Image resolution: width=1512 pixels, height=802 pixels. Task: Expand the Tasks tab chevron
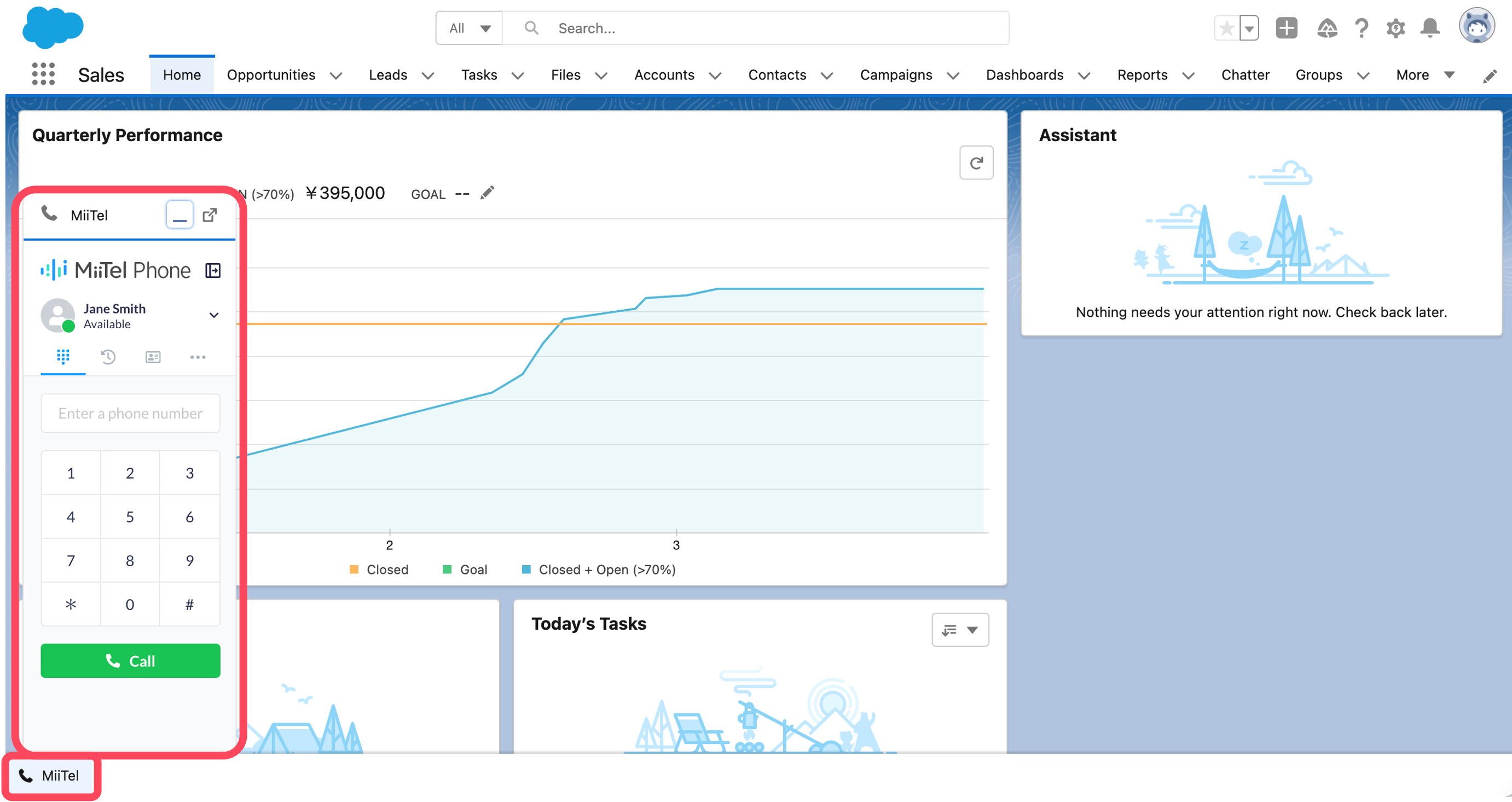pyautogui.click(x=518, y=75)
